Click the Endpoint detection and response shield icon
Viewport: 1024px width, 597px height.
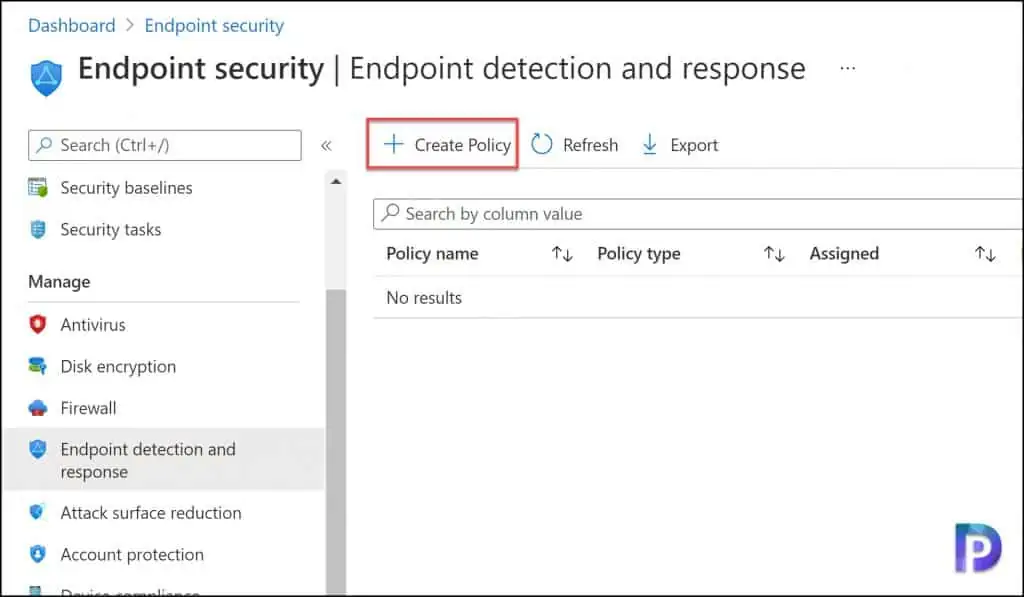click(38, 449)
